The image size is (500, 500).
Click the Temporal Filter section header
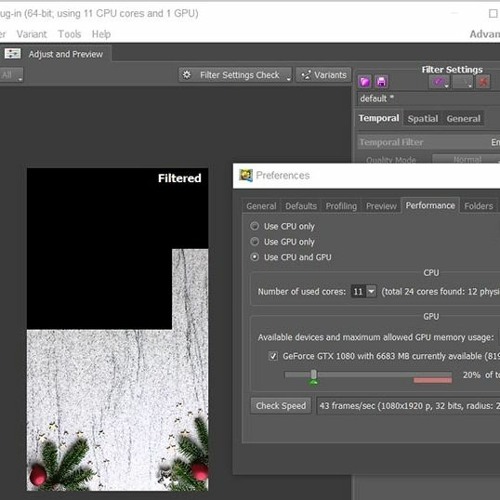click(x=428, y=142)
